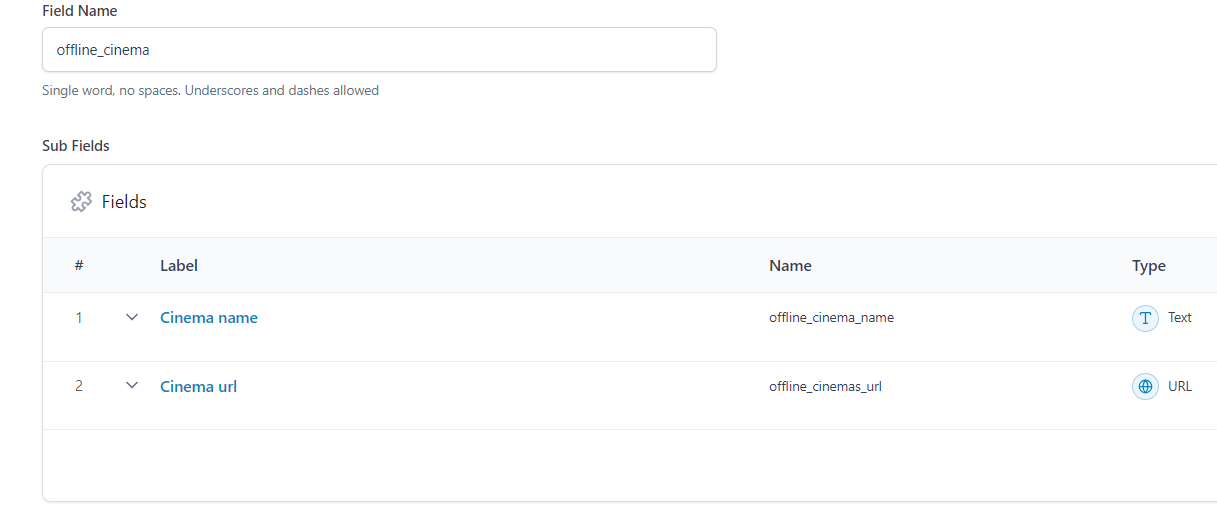
Task: Click the URL type label
Action: (1180, 386)
